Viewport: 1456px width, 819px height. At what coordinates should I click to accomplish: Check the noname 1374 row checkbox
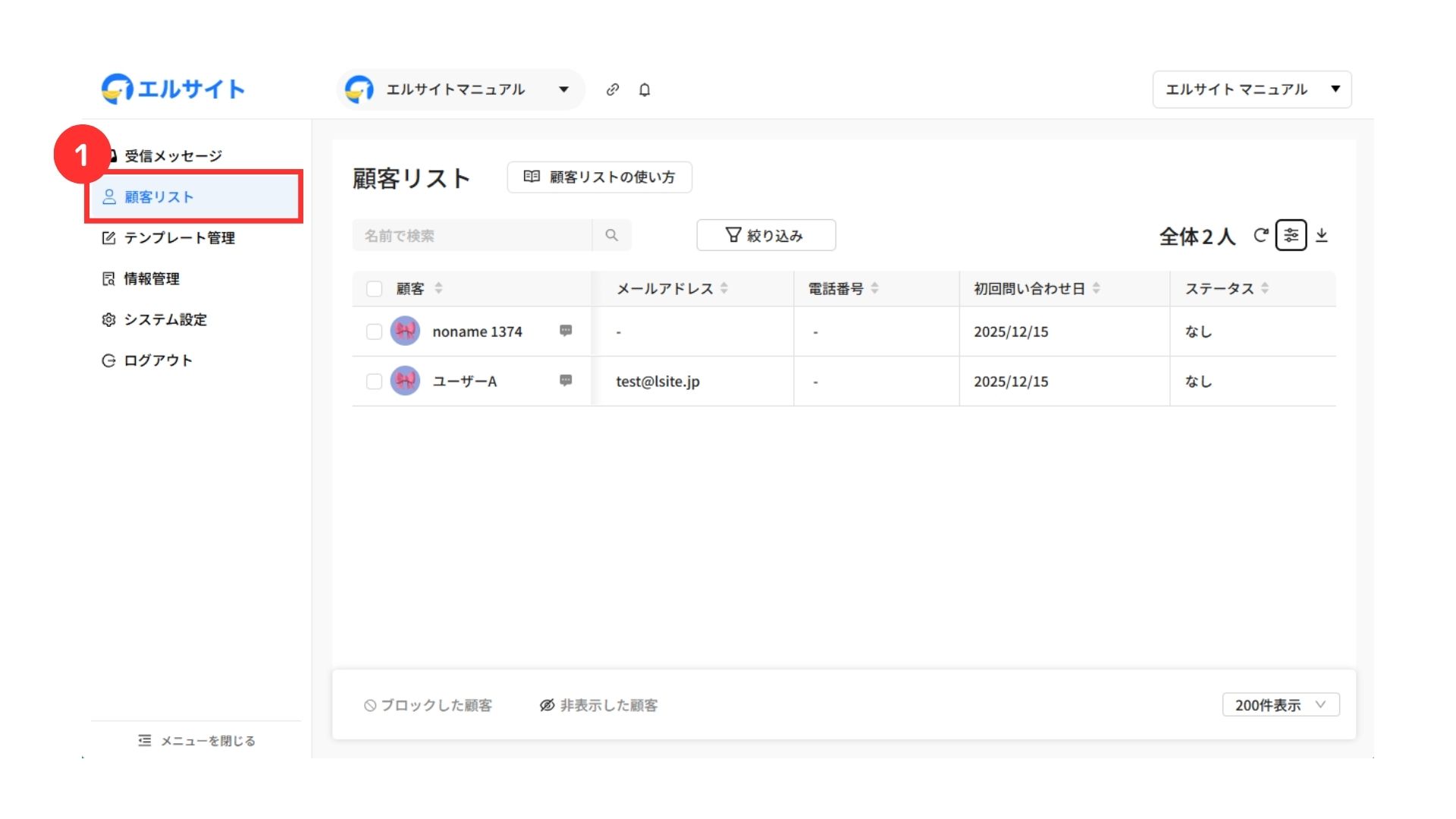[x=374, y=331]
